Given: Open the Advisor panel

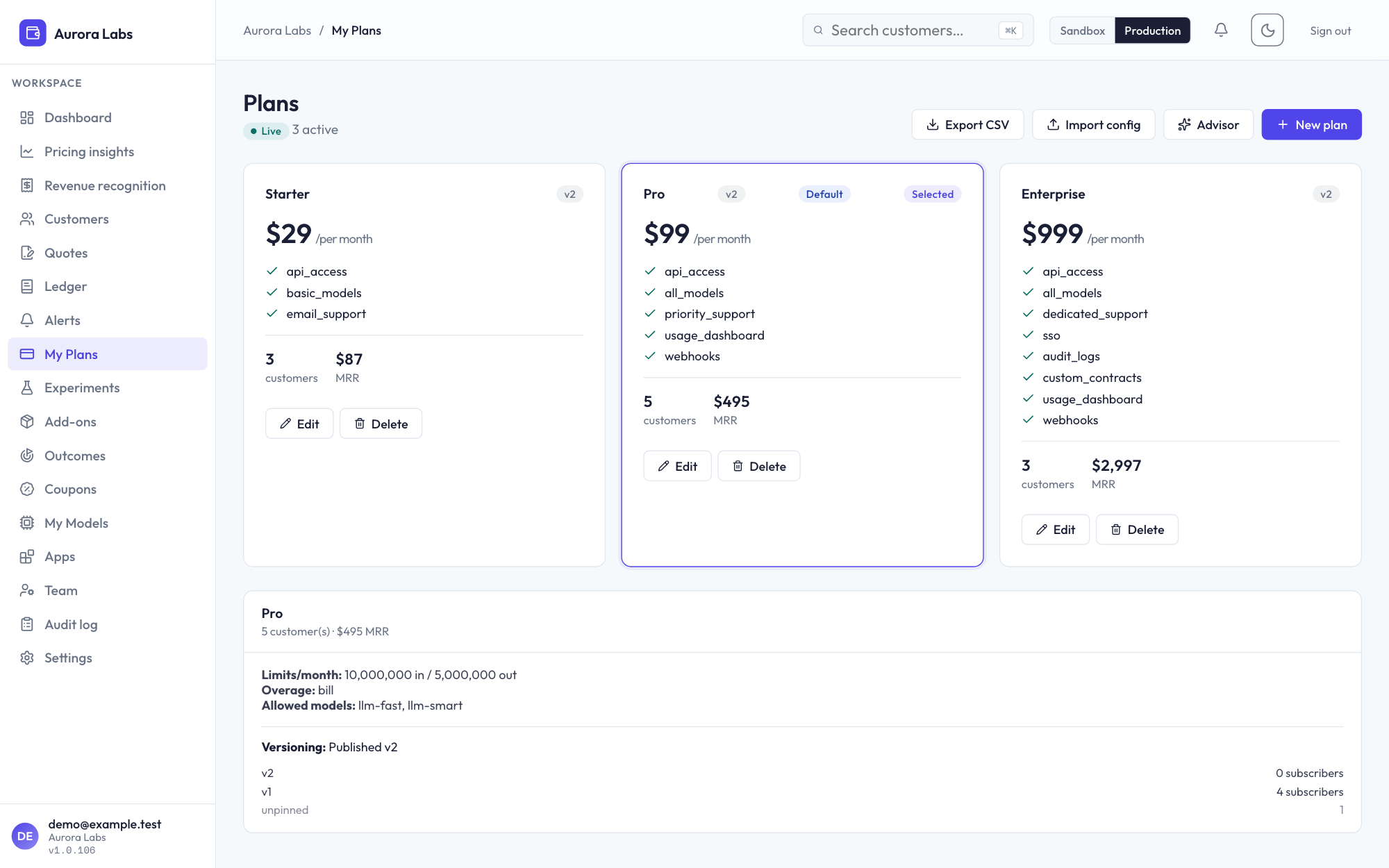Looking at the screenshot, I should [1208, 124].
